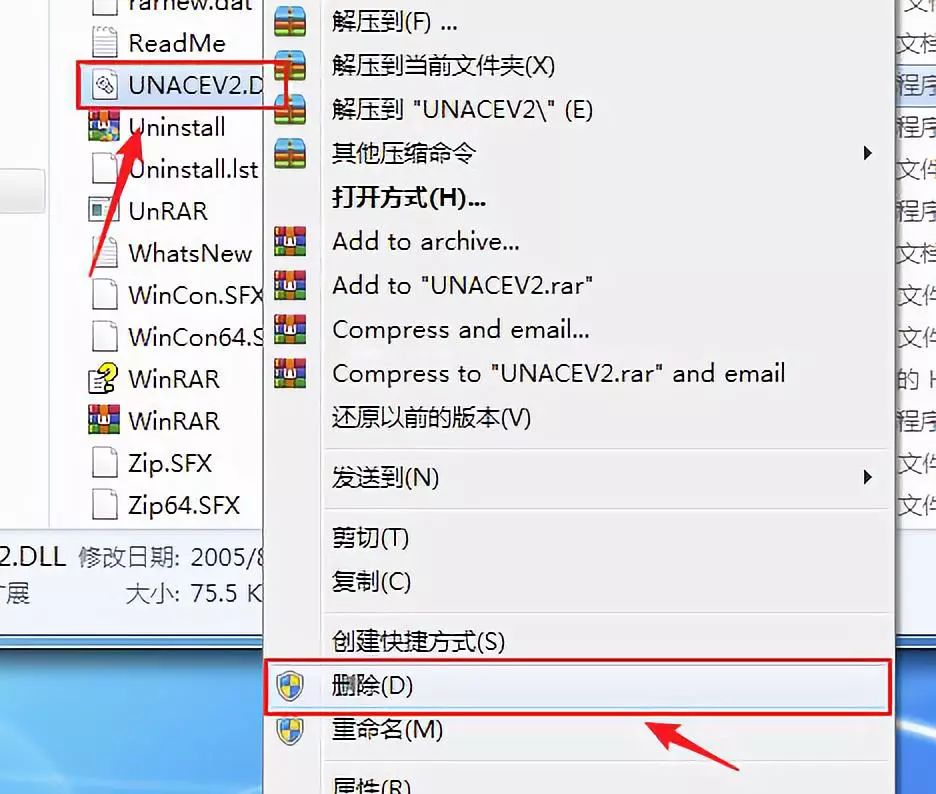Select 复制(C) in the context menu
This screenshot has width=936, height=794.
[371, 581]
